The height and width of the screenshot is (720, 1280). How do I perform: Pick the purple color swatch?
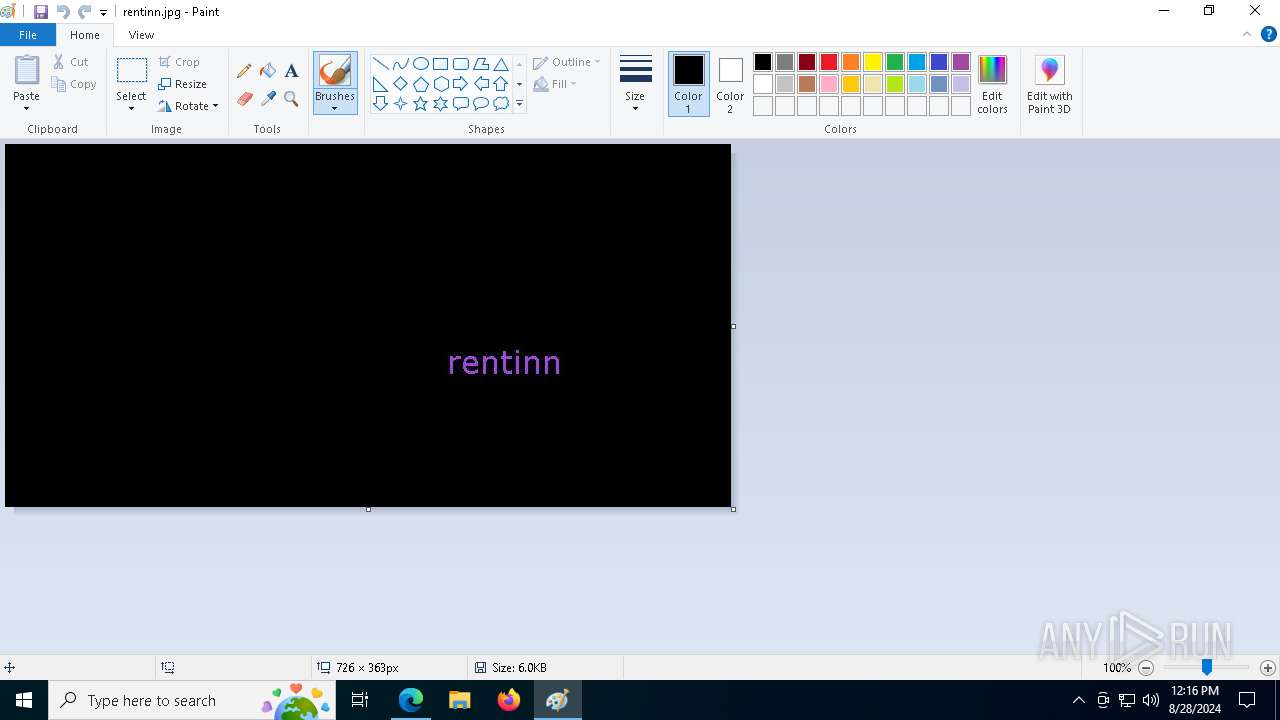[x=961, y=62]
